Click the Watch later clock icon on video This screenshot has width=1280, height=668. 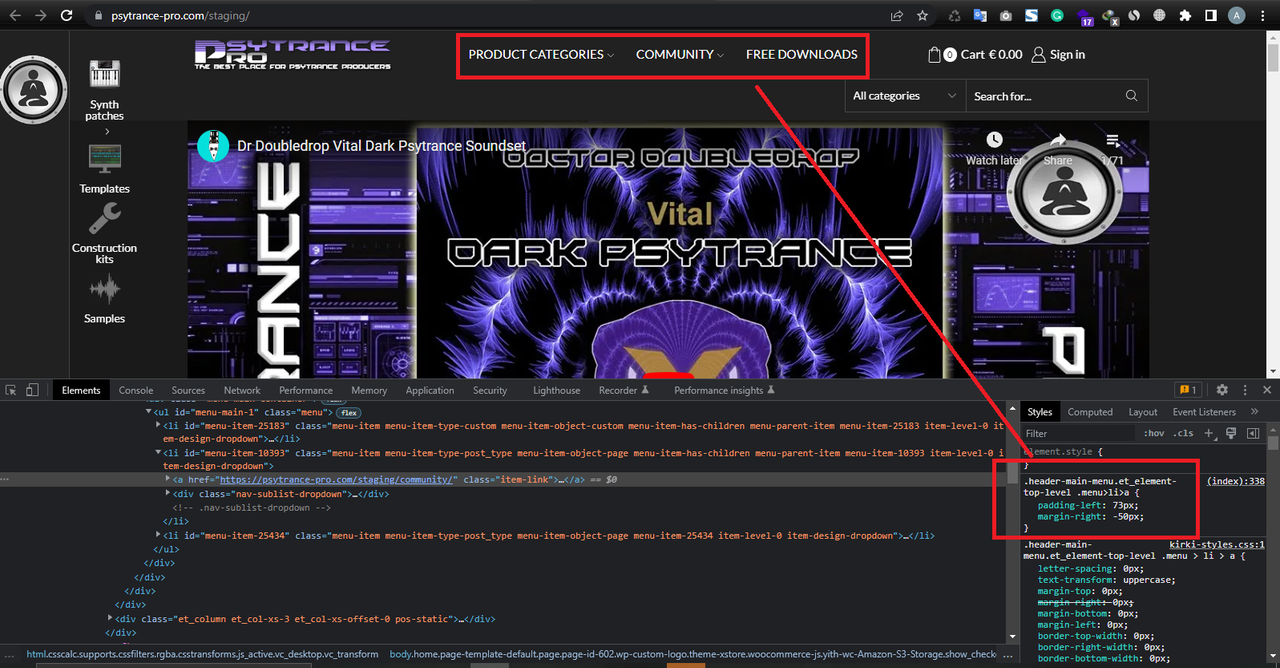click(x=994, y=140)
